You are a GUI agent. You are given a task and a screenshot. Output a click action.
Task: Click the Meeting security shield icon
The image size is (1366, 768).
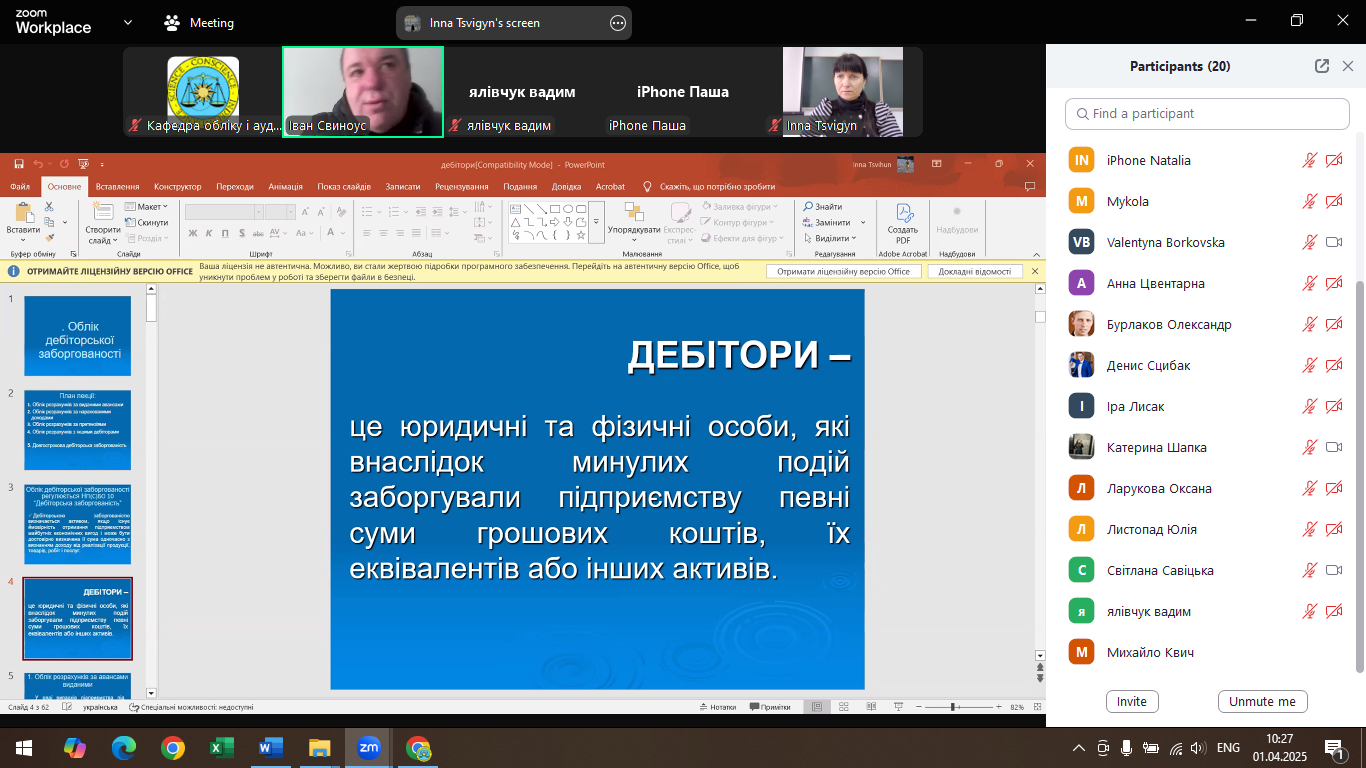coord(173,22)
